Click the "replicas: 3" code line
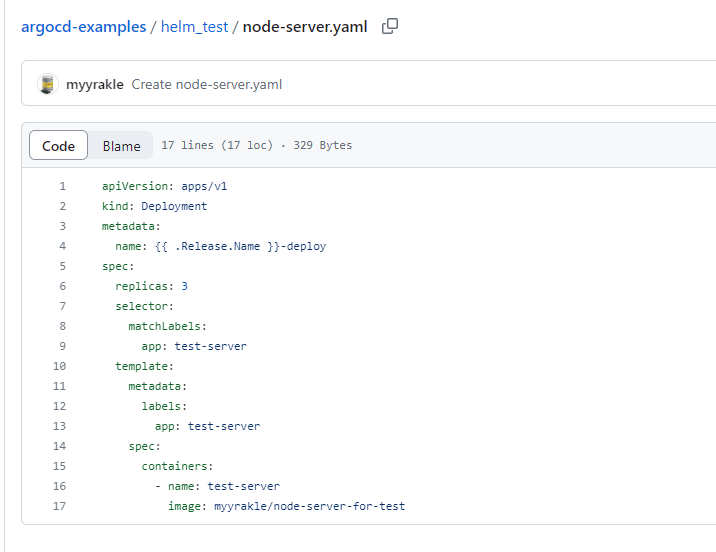This screenshot has width=716, height=552. (151, 286)
